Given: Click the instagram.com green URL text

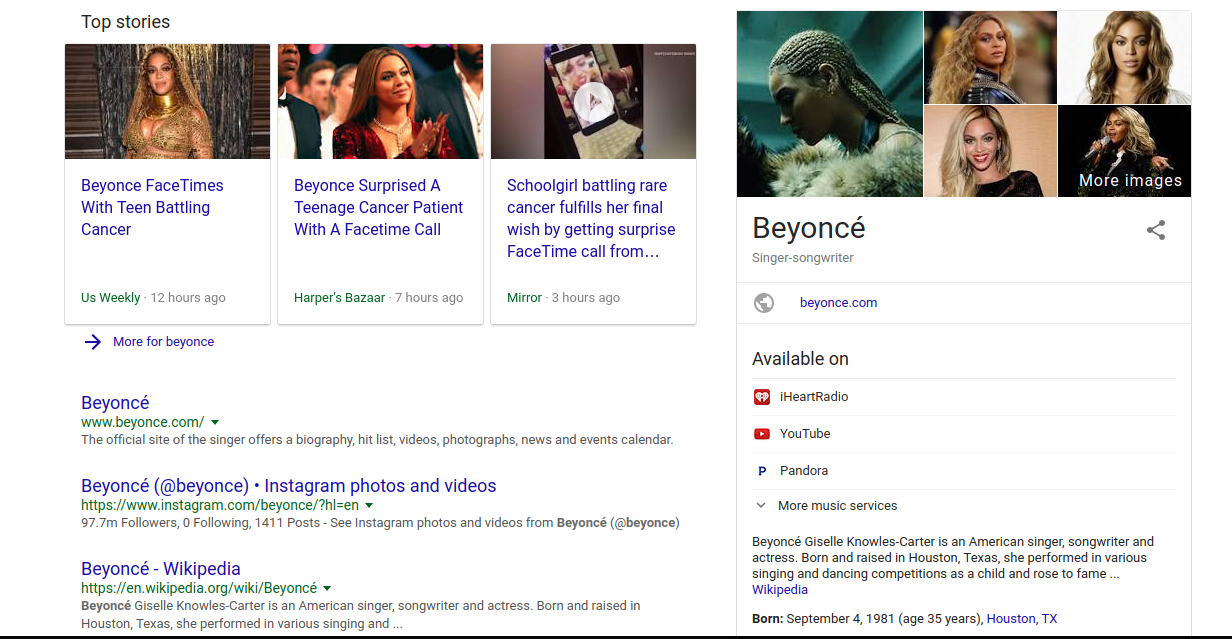Looking at the screenshot, I should pos(220,506).
